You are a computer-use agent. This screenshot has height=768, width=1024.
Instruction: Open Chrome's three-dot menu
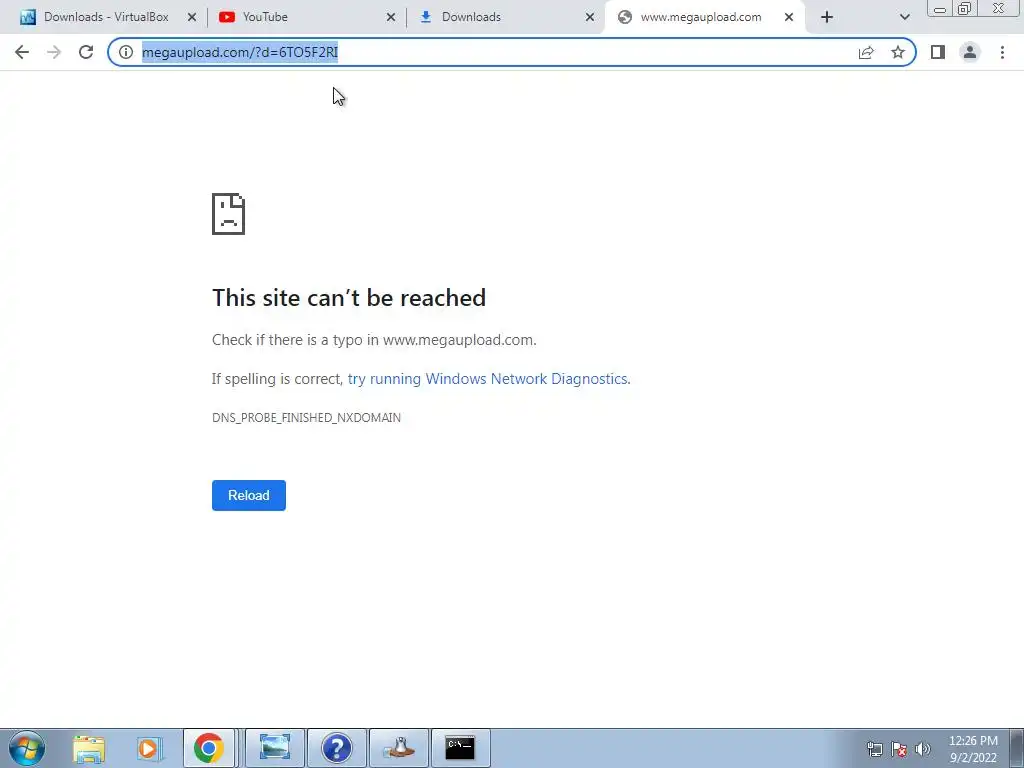pyautogui.click(x=1002, y=52)
